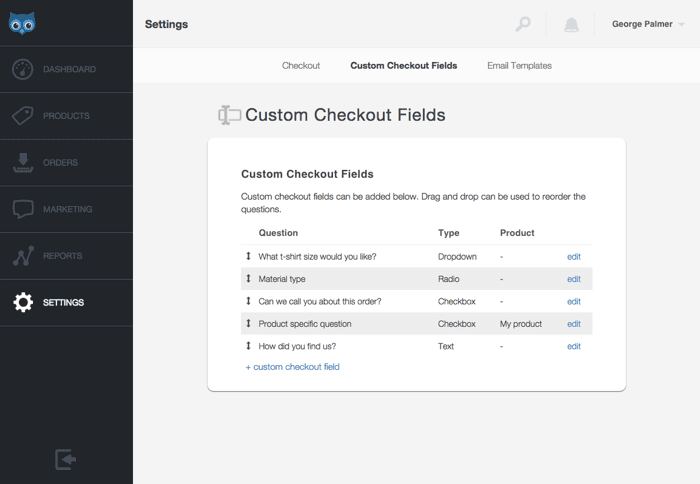The width and height of the screenshot is (700, 484).
Task: Grab reorder handle for 'How did you find us?'
Action: point(248,346)
